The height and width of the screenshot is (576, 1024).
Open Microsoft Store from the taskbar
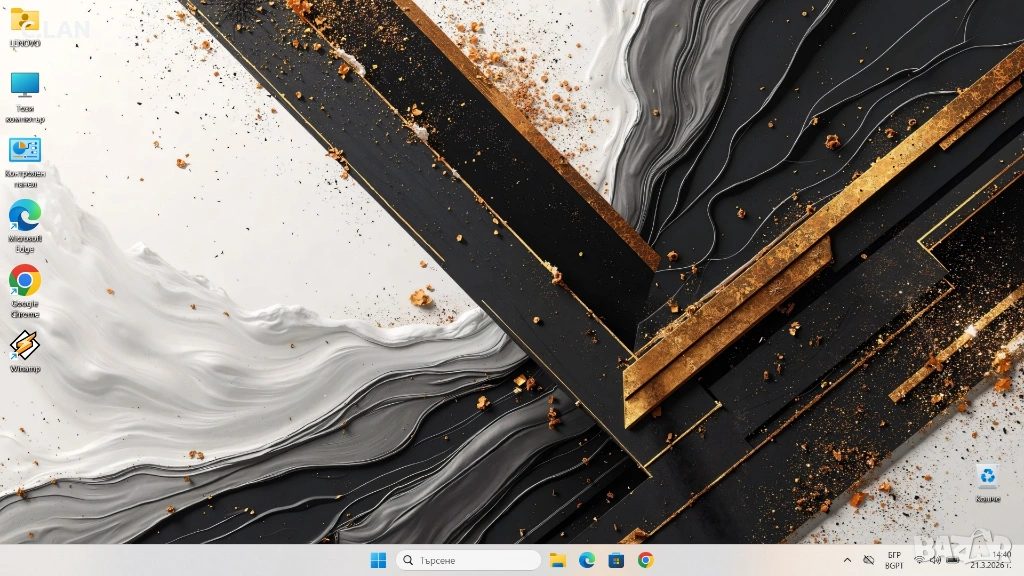tap(616, 560)
